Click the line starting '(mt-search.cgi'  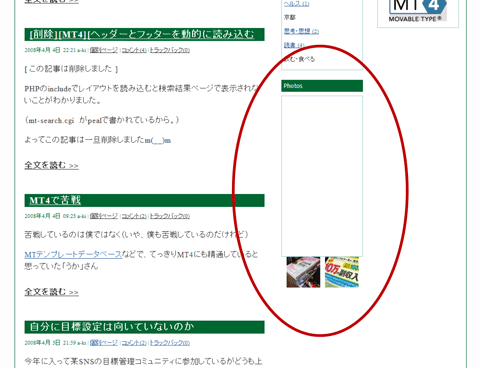(102, 120)
